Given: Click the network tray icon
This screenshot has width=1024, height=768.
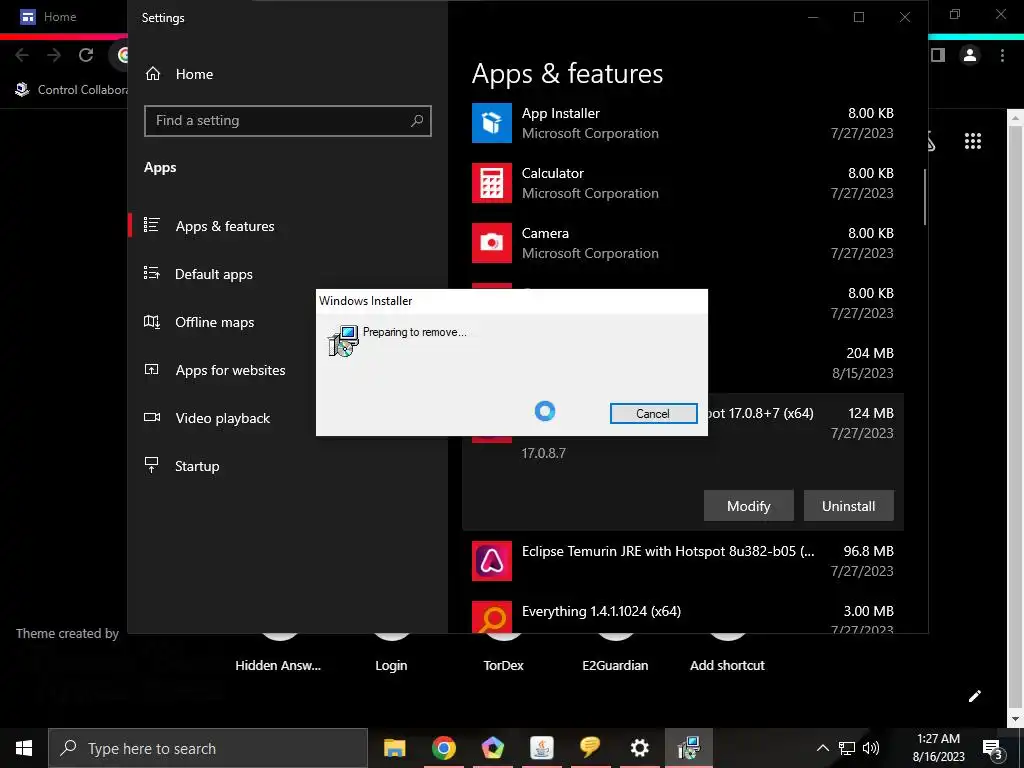Looking at the screenshot, I should [847, 748].
